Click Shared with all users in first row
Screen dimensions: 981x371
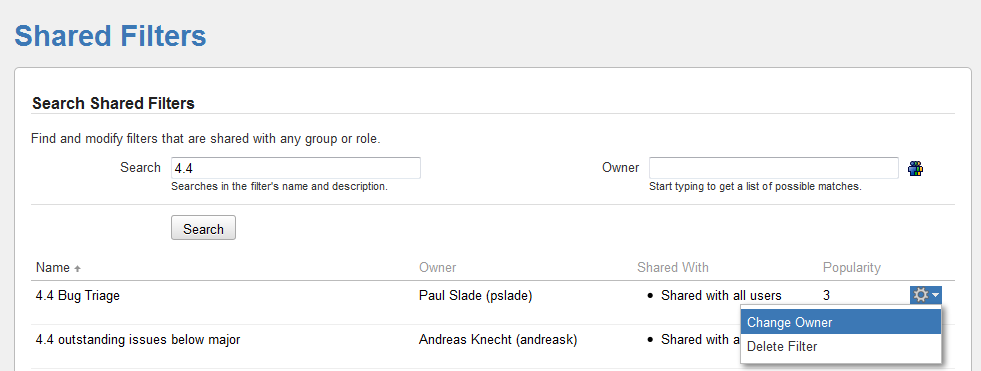click(x=721, y=295)
